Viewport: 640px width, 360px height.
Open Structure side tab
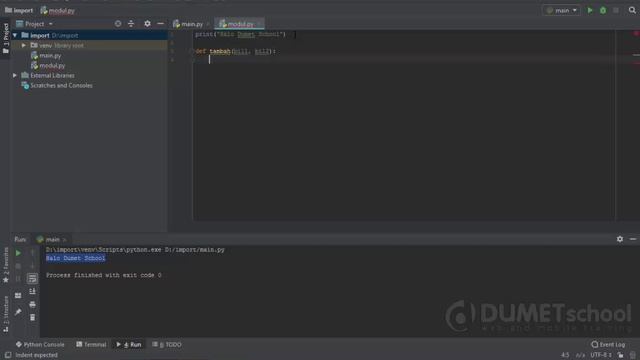(x=5, y=314)
